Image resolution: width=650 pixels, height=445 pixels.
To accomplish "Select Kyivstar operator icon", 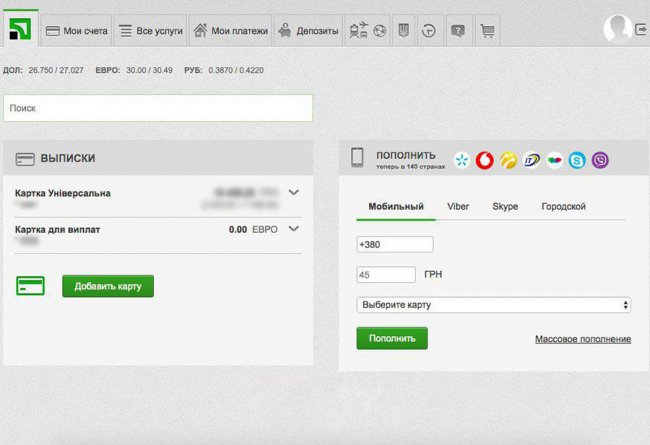I will pyautogui.click(x=462, y=160).
